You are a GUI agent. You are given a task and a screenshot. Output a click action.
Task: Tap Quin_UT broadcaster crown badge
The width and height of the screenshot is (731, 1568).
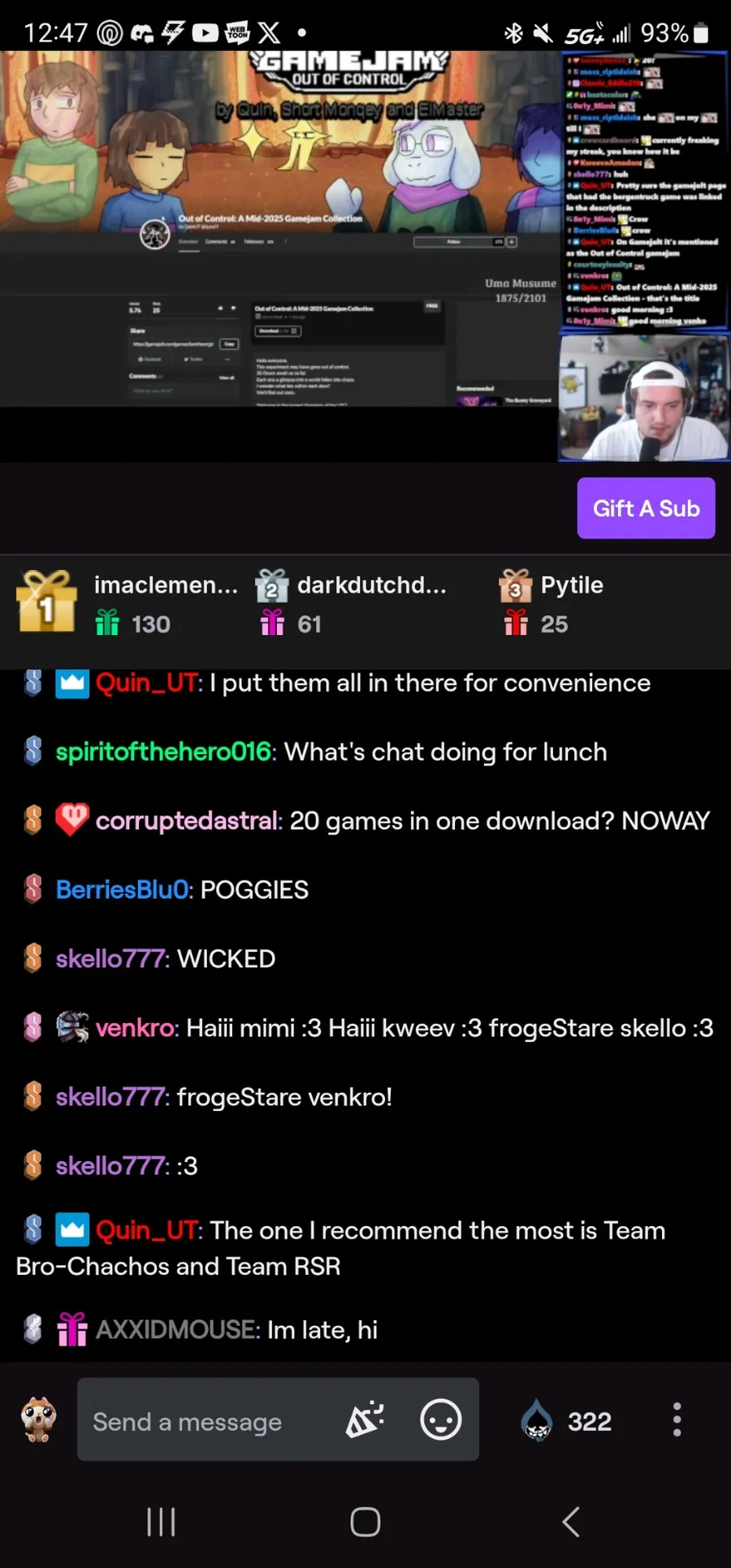tap(72, 684)
